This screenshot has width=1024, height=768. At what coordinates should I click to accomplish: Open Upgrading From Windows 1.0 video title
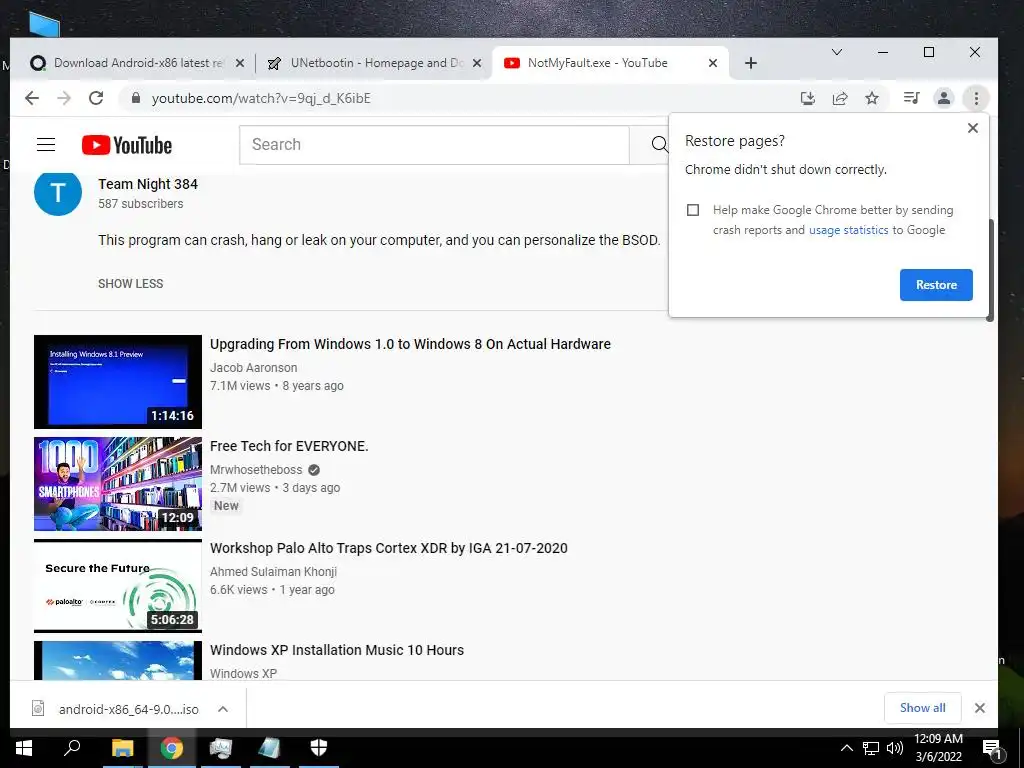click(410, 344)
